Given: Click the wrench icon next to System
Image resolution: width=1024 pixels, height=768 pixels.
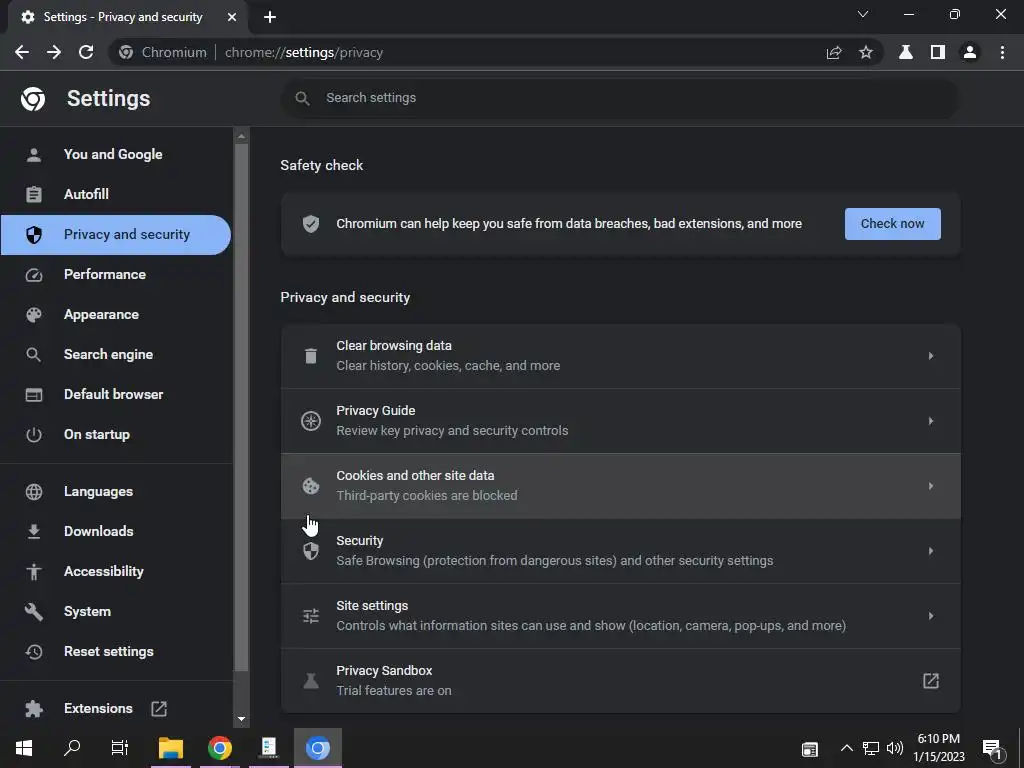Looking at the screenshot, I should (34, 612).
